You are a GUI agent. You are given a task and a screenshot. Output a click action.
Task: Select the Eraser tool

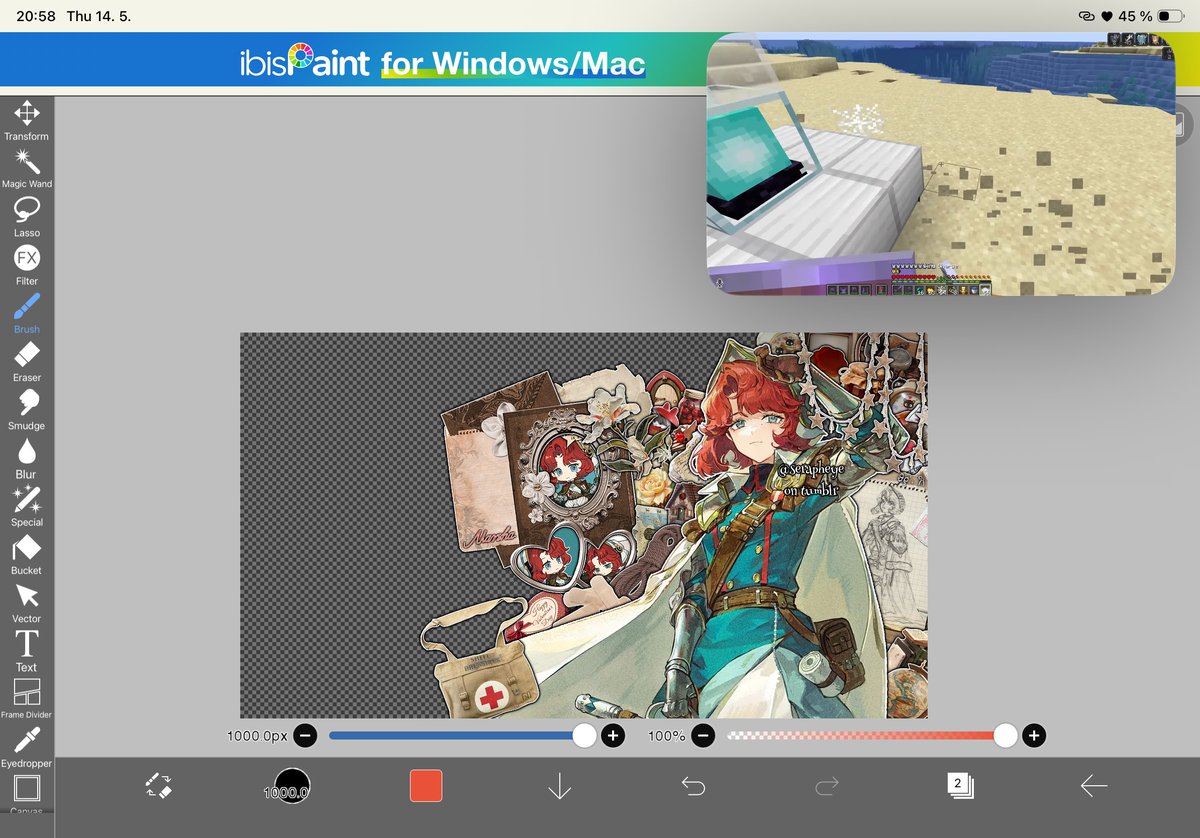click(x=26, y=361)
